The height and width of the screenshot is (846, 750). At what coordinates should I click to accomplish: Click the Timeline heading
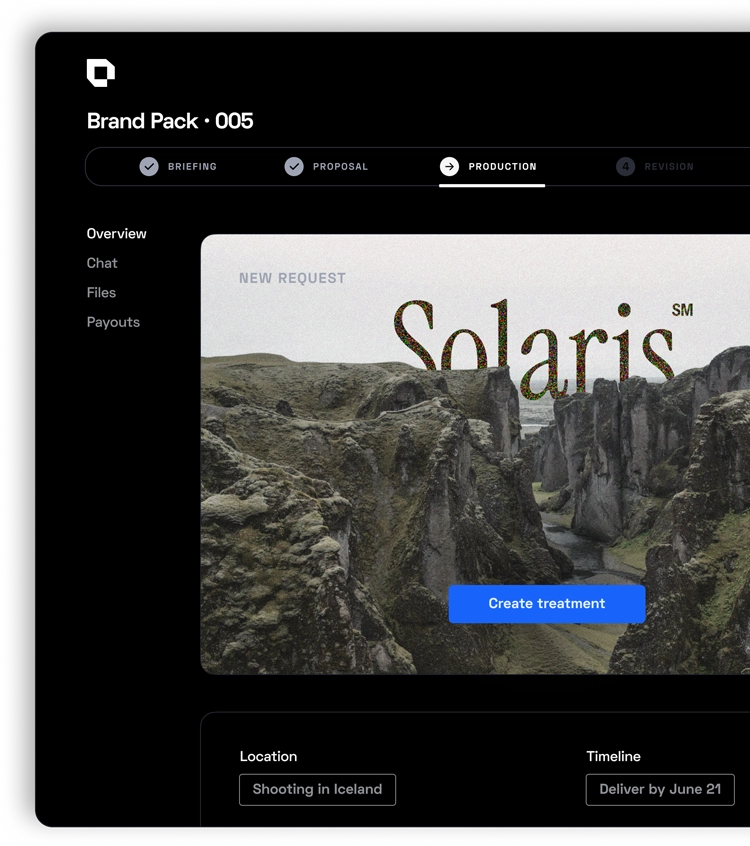click(x=613, y=756)
